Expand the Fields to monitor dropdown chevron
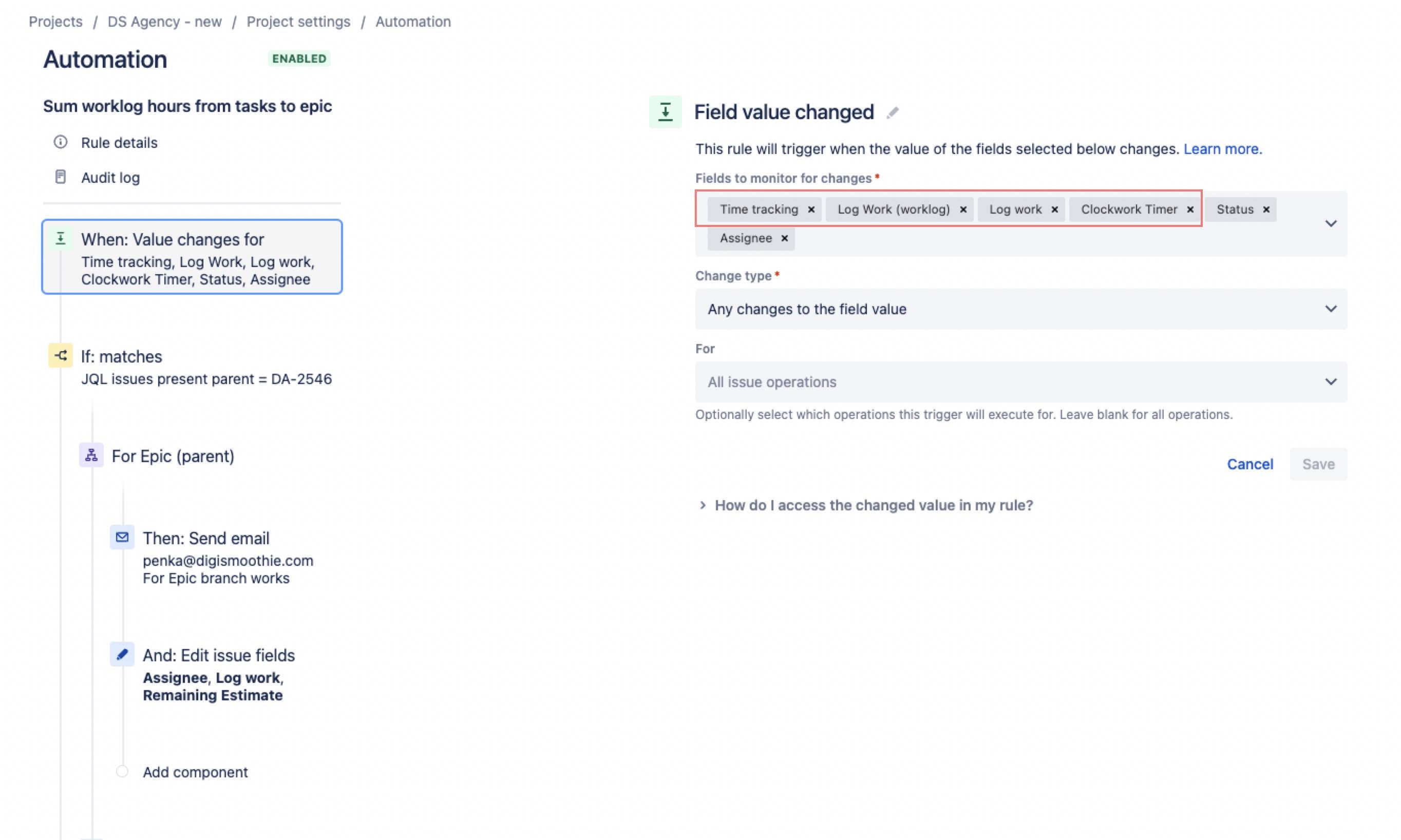Screen dimensions: 1401x840 [x=1331, y=223]
